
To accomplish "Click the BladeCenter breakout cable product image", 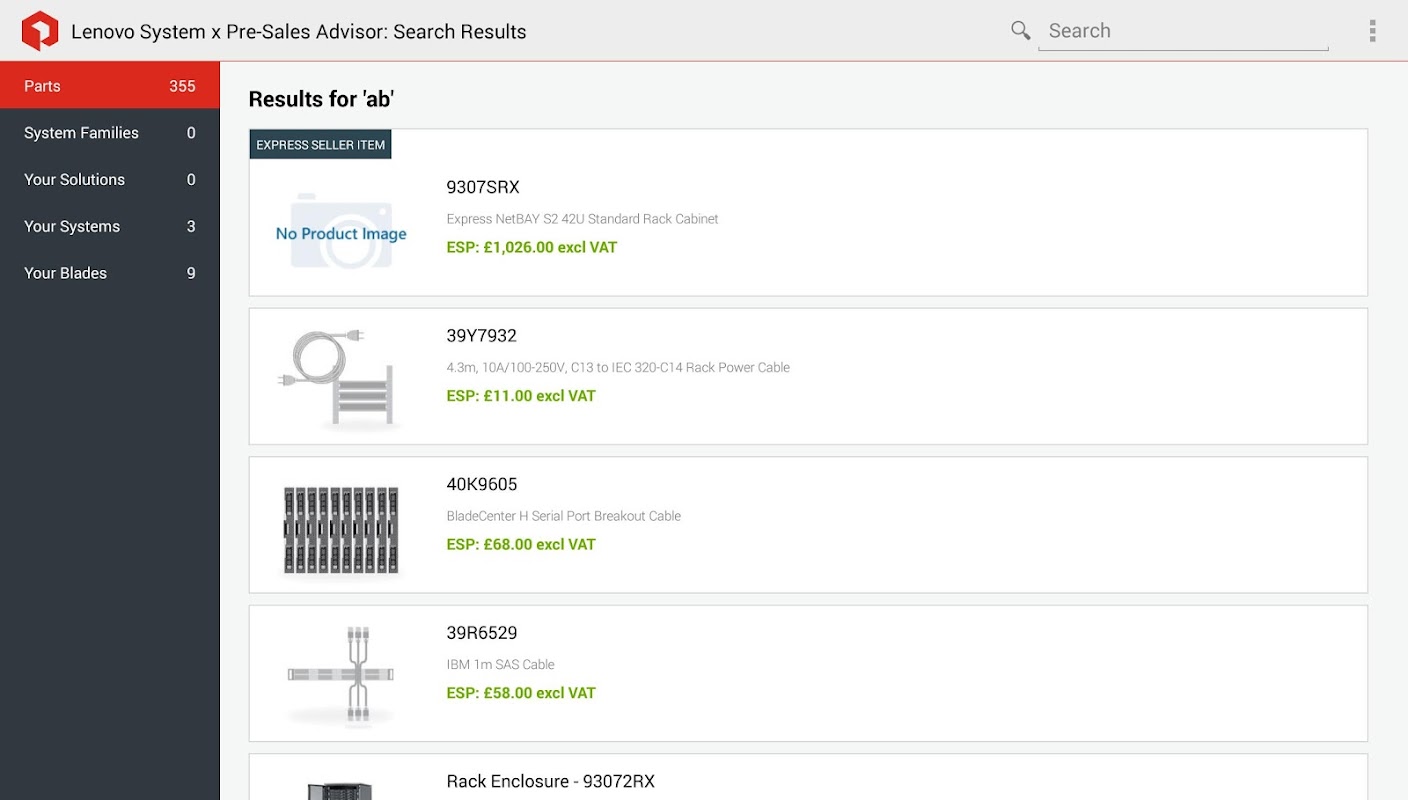I will 341,530.
